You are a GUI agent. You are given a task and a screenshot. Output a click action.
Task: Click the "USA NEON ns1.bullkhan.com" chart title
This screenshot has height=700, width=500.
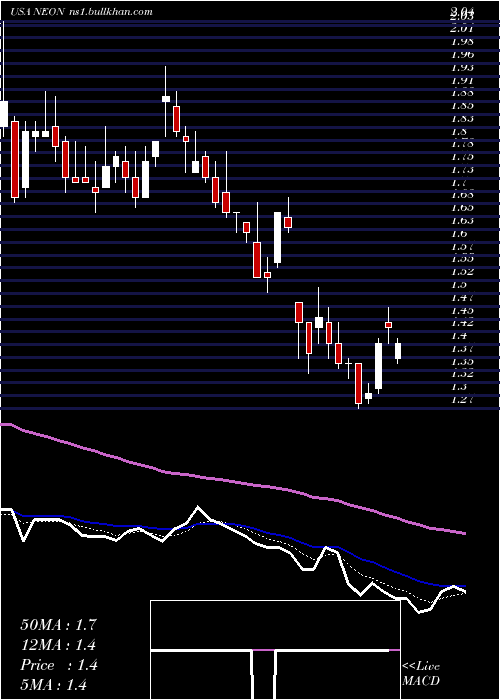(x=82, y=12)
